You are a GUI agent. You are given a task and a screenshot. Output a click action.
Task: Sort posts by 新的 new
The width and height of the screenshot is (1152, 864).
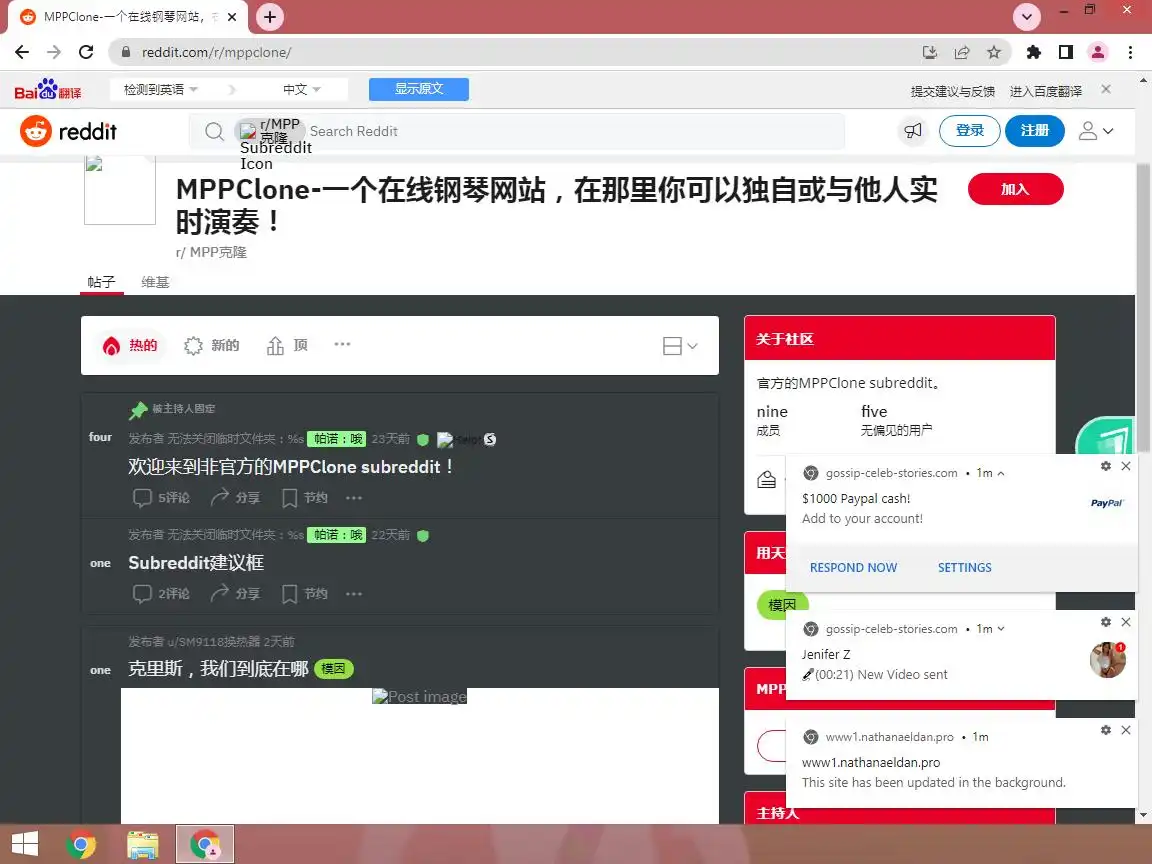point(212,345)
